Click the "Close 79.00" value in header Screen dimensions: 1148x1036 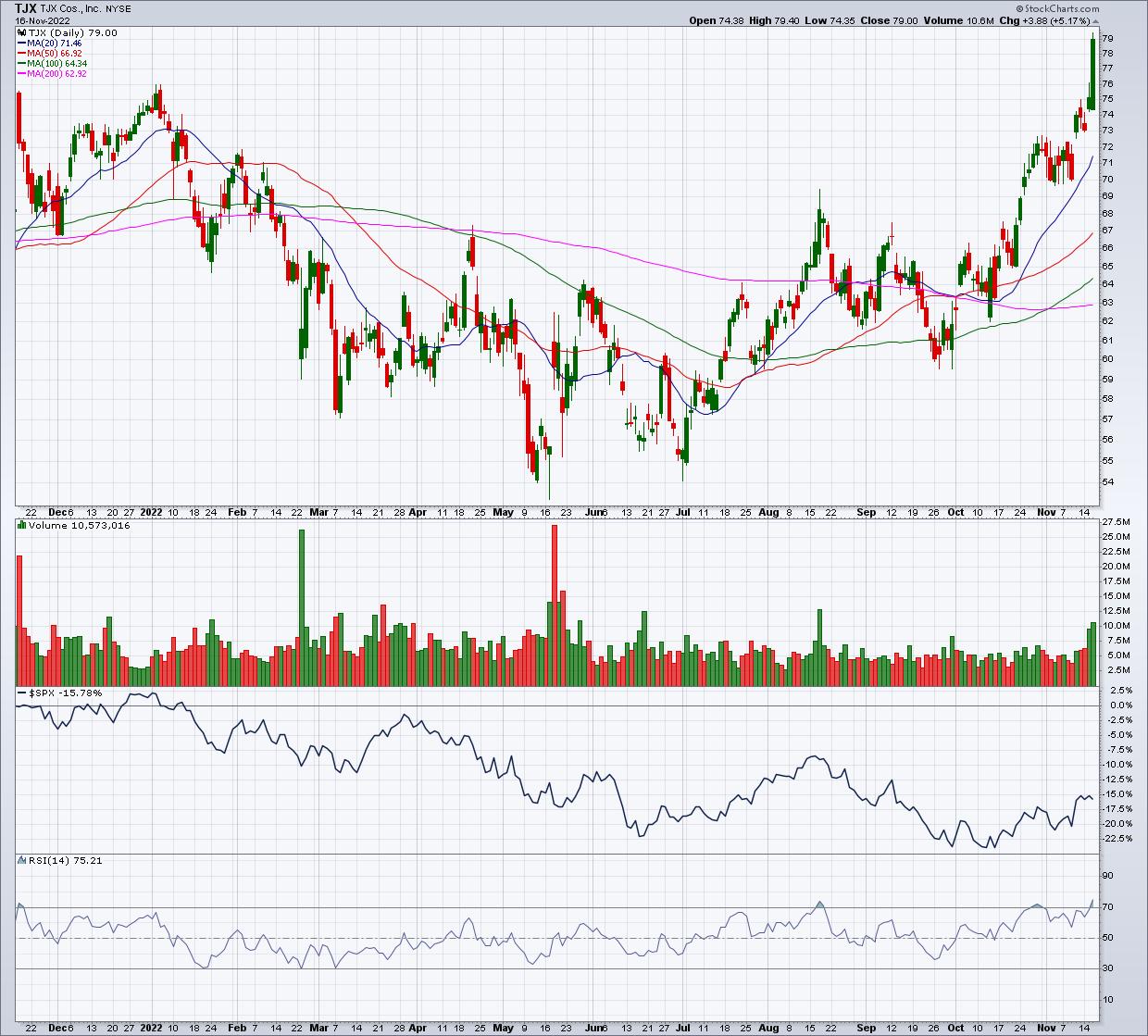tap(889, 20)
